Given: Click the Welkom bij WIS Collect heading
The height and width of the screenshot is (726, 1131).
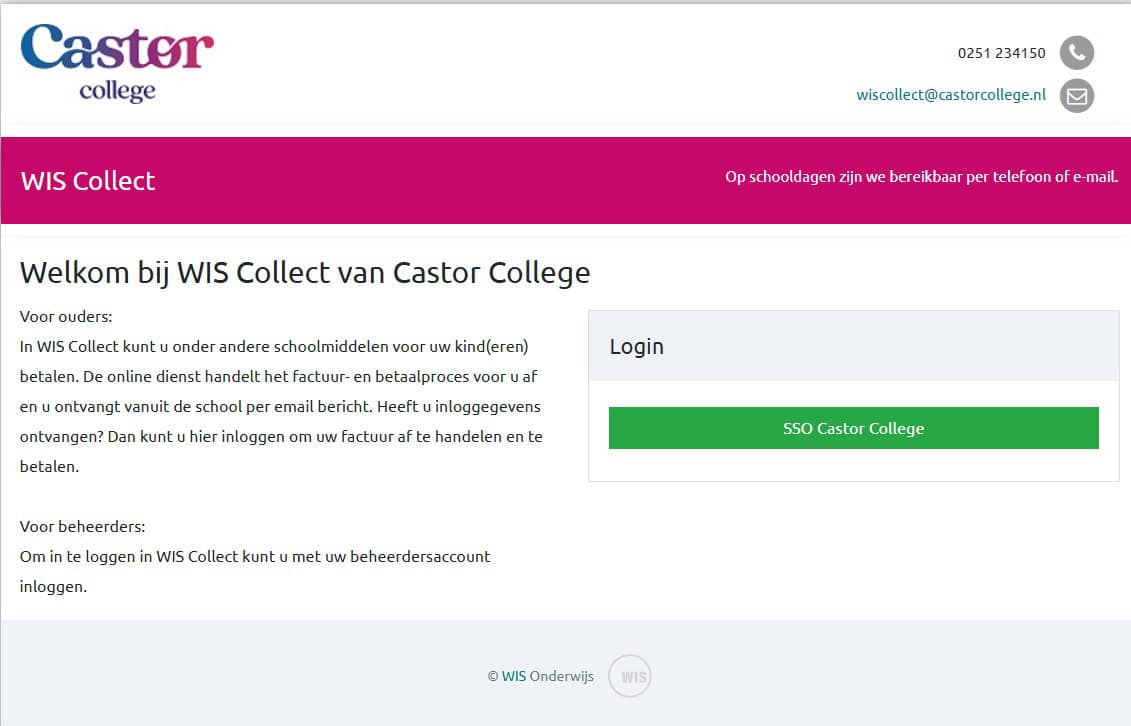Looking at the screenshot, I should (x=305, y=273).
